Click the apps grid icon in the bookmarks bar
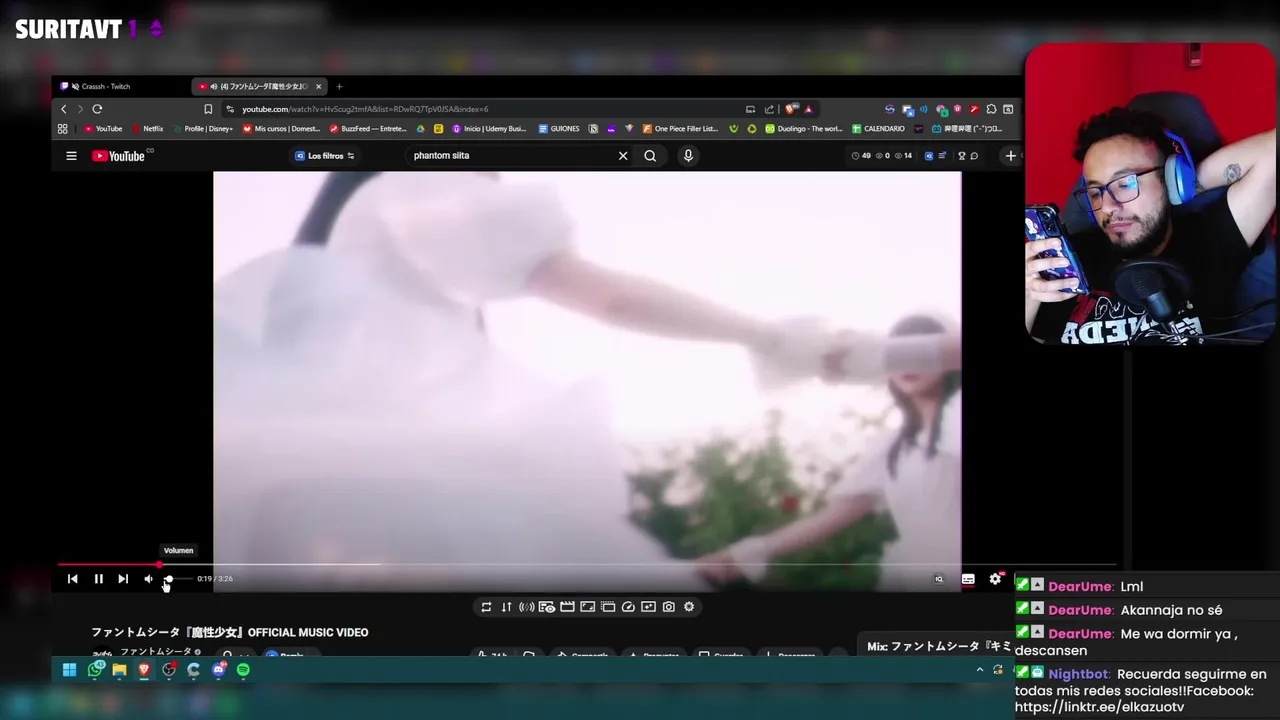 (x=63, y=129)
